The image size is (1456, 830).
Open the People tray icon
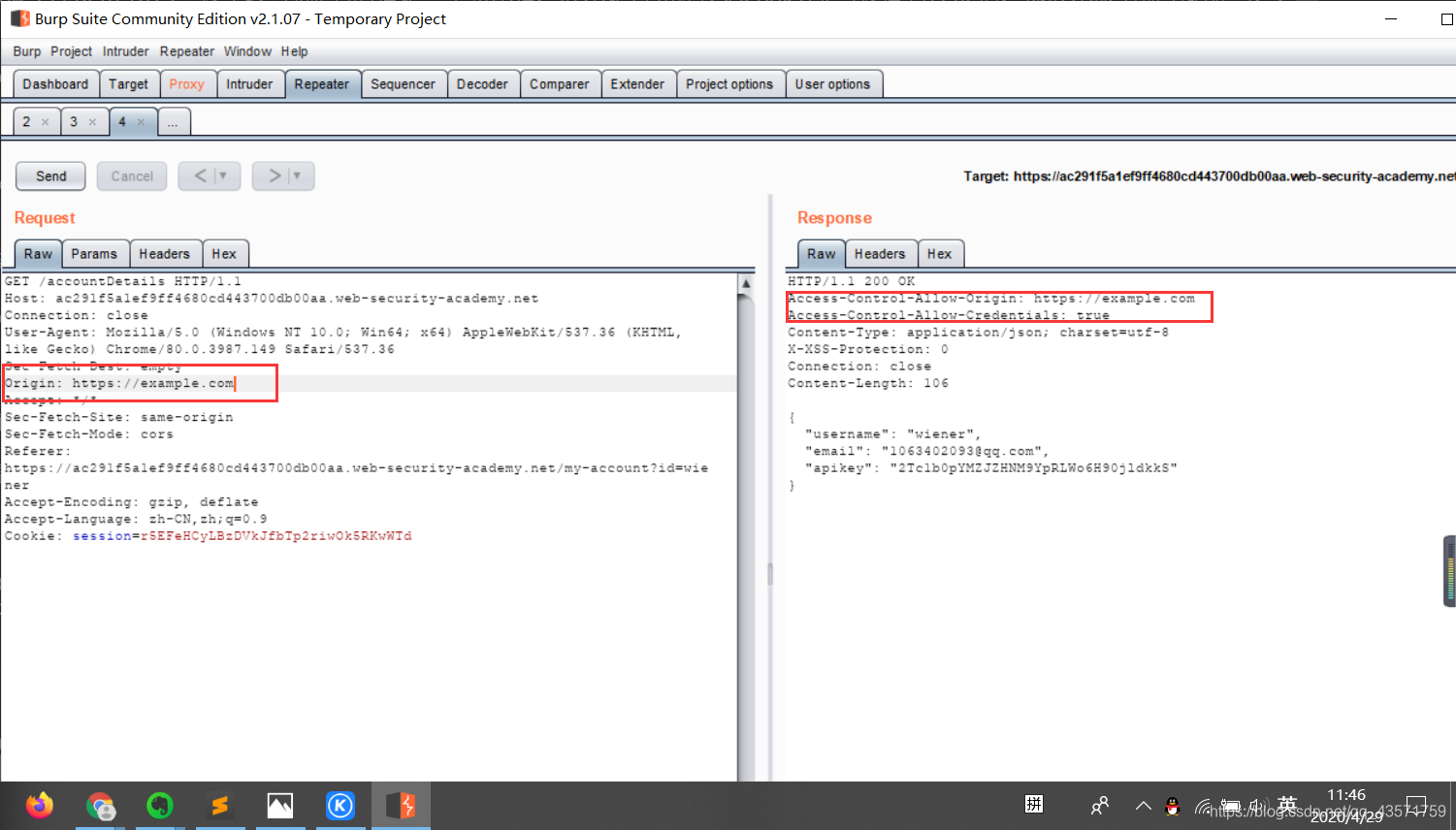tap(1099, 806)
